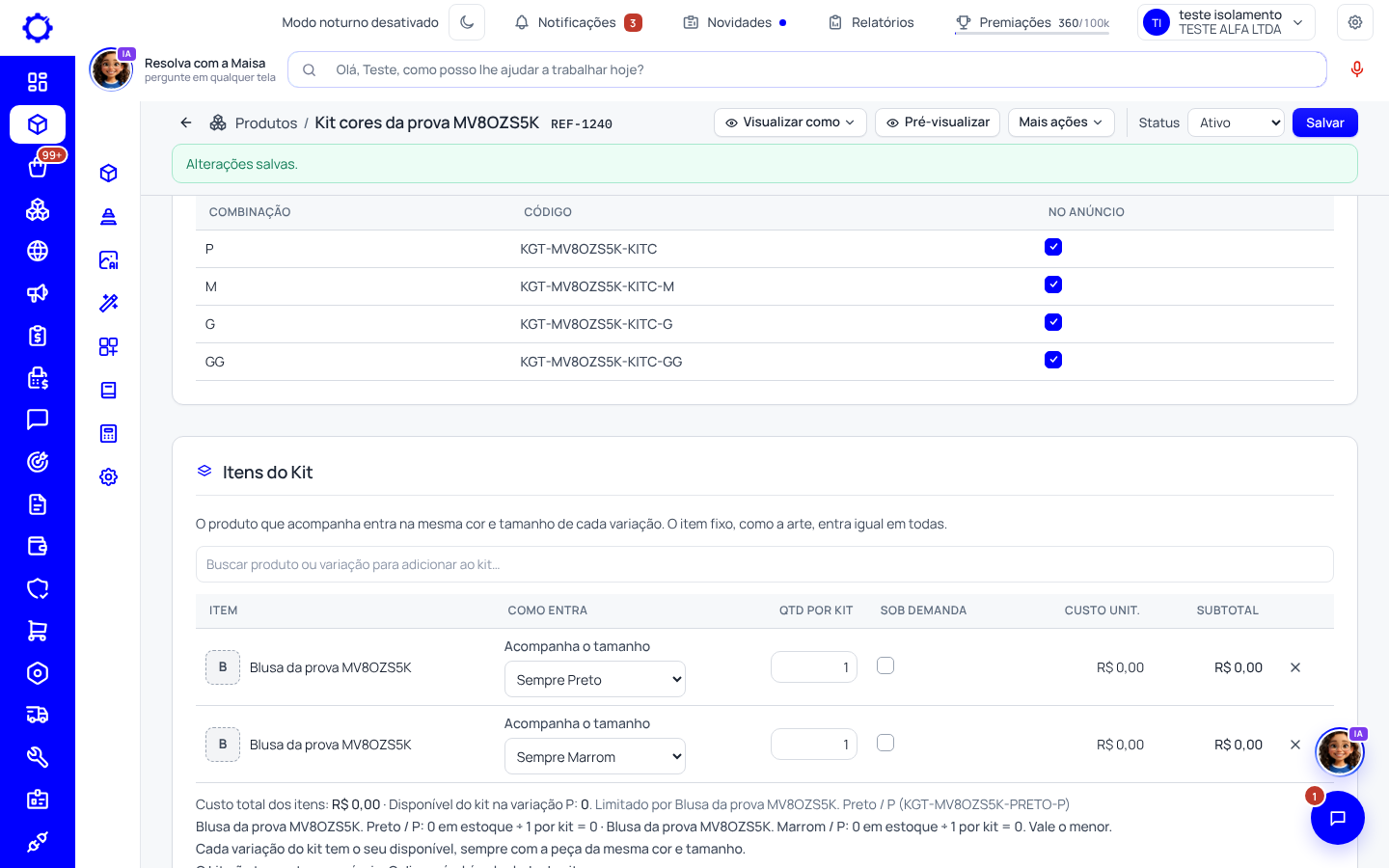Open the Sempre Preto color dropdown
Viewport: 1389px width, 868px height.
pos(595,679)
